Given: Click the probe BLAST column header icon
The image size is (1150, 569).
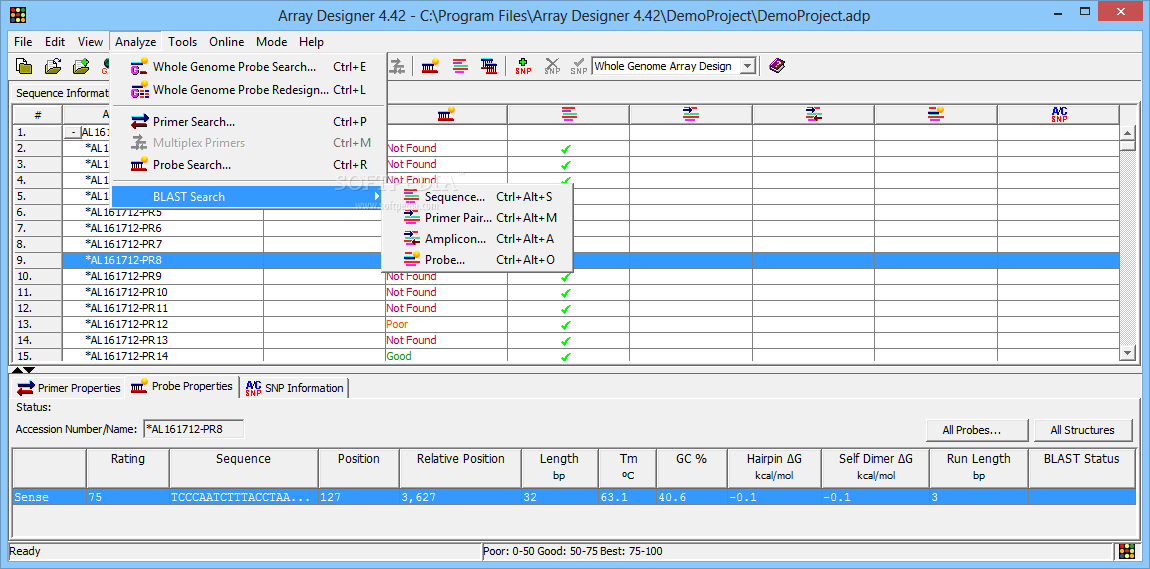Looking at the screenshot, I should [x=935, y=114].
